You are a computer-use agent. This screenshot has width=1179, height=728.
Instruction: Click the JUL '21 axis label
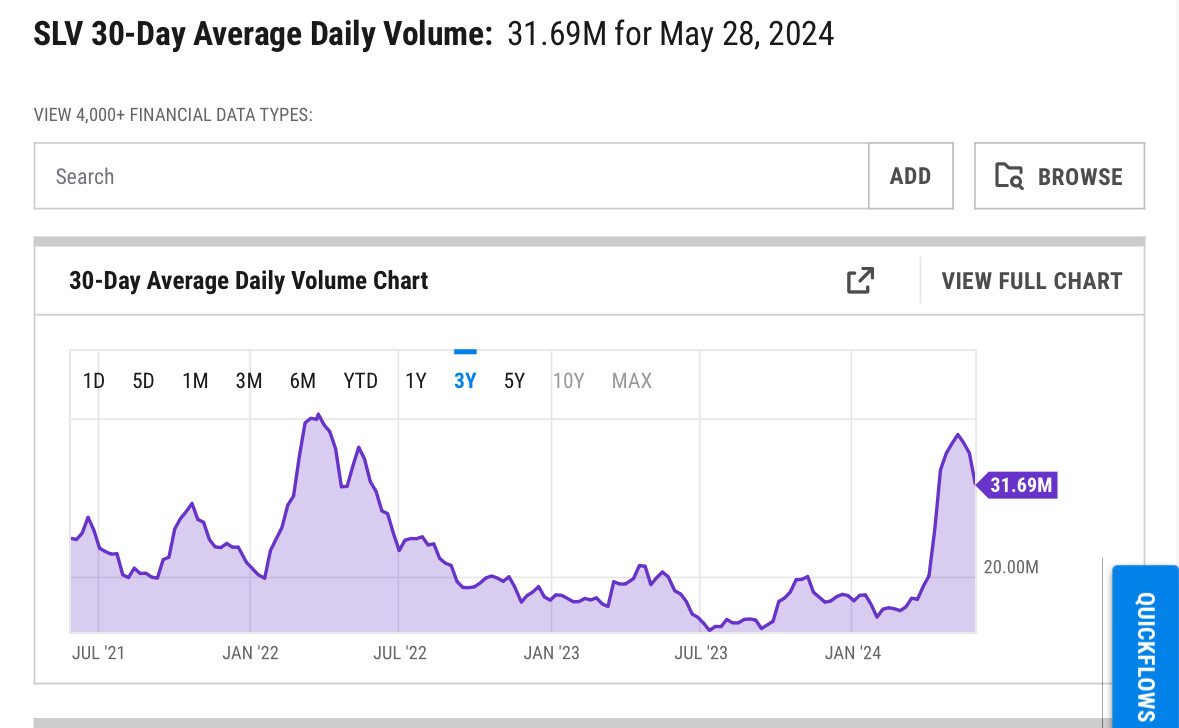(99, 653)
